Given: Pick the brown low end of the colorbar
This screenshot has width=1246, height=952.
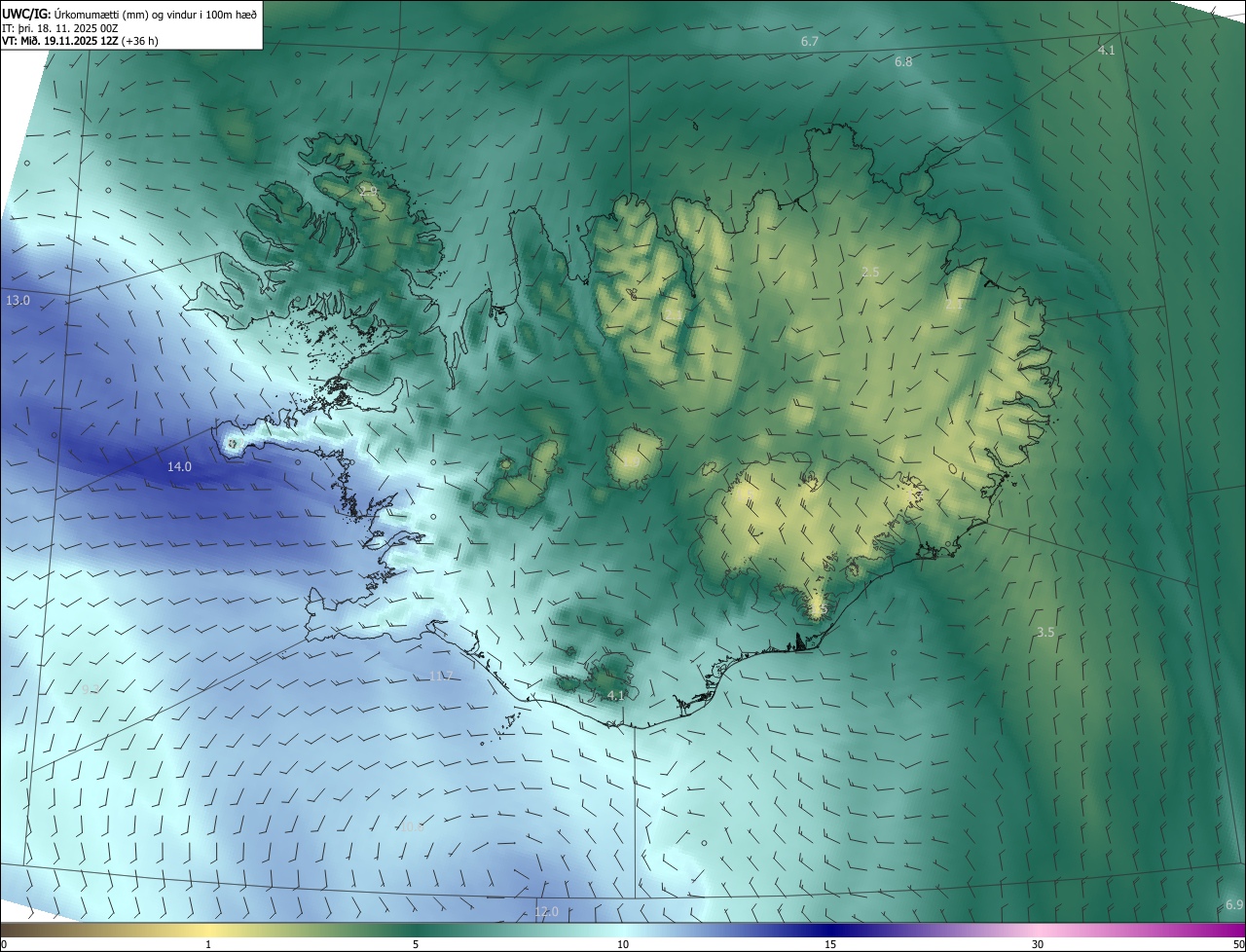Looking at the screenshot, I should coord(19,930).
